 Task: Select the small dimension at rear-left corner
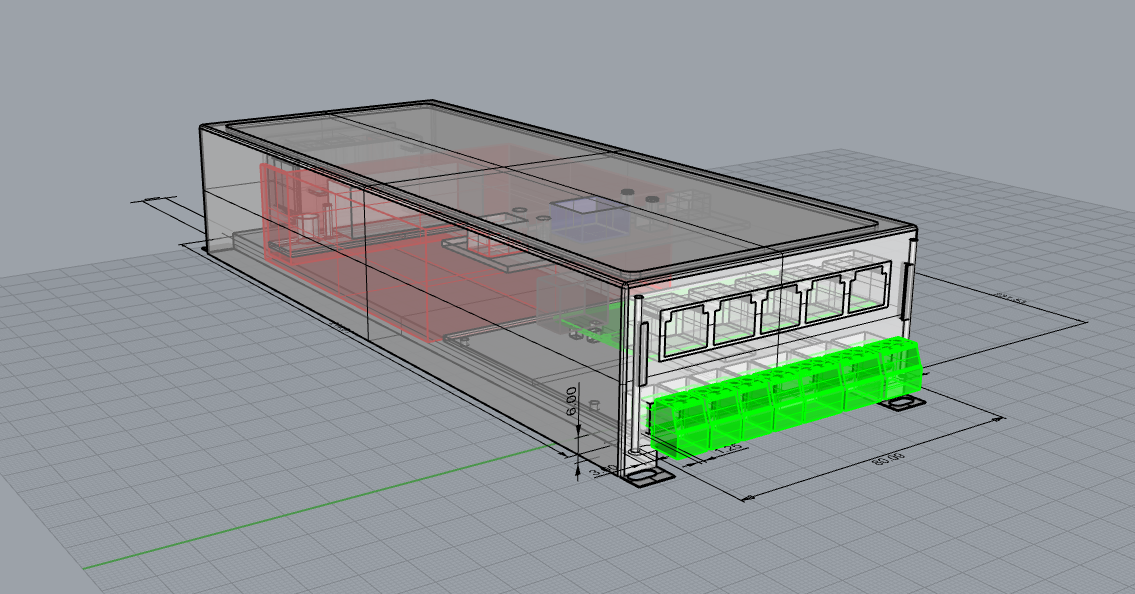[154, 200]
